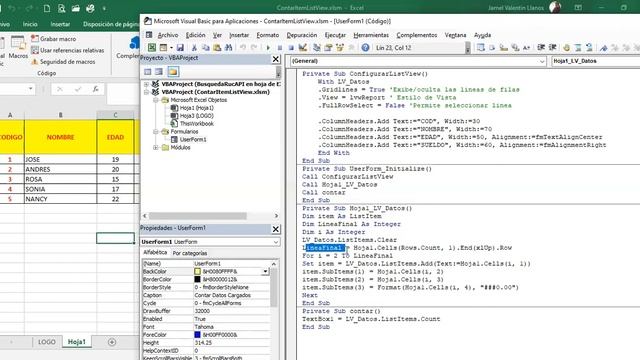Click the Reset stop icon in VBA toolbar
Viewport: 640px width, 360px height.
[x=291, y=48]
